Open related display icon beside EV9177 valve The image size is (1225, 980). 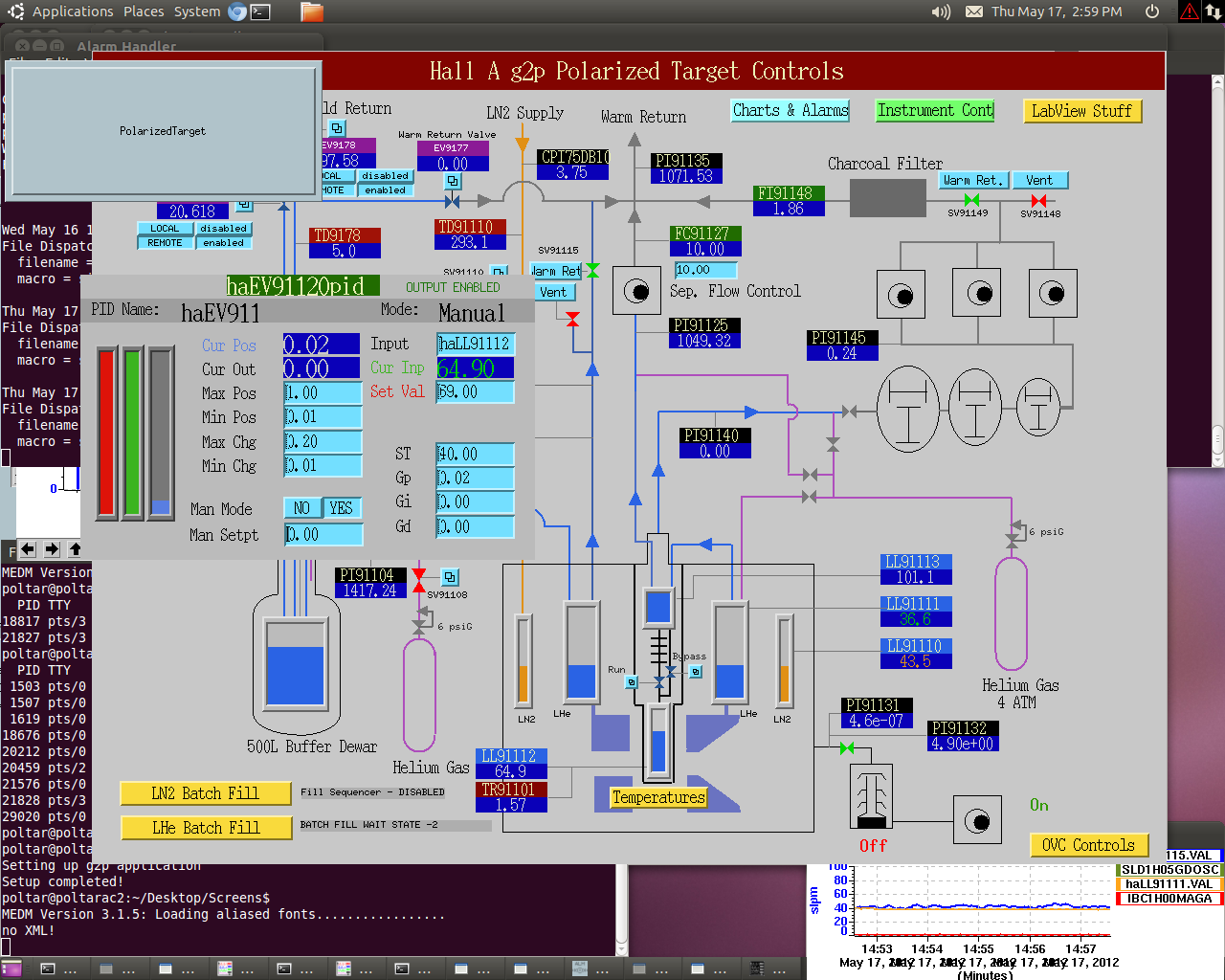pos(453,181)
